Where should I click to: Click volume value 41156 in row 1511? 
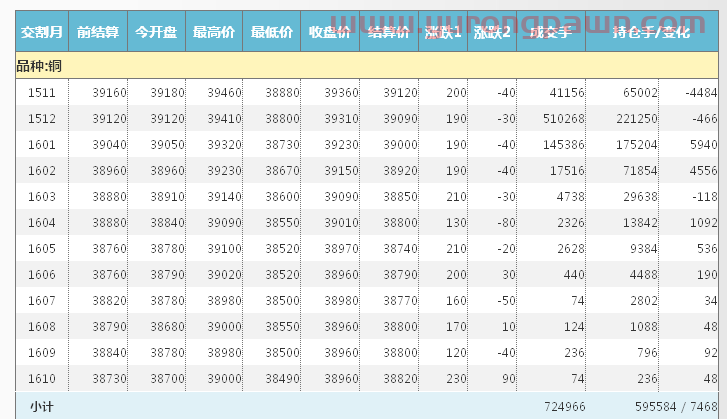pyautogui.click(x=566, y=93)
